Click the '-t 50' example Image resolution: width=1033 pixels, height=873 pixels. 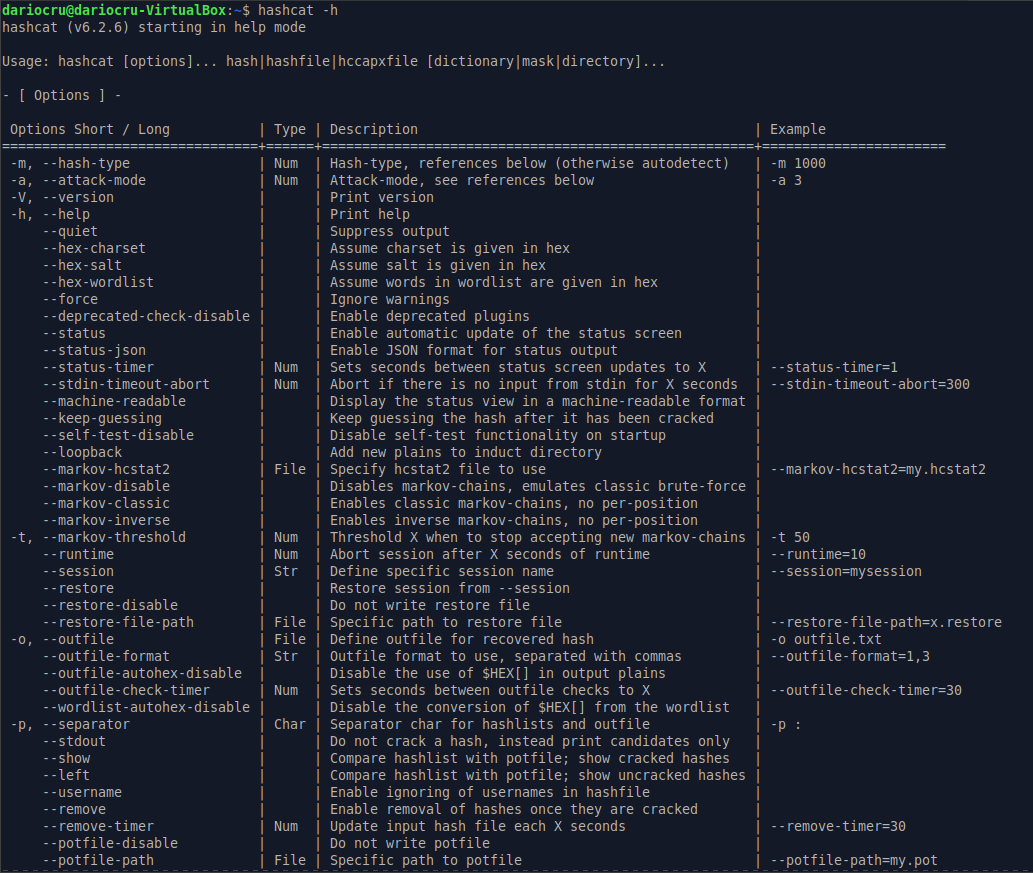790,538
